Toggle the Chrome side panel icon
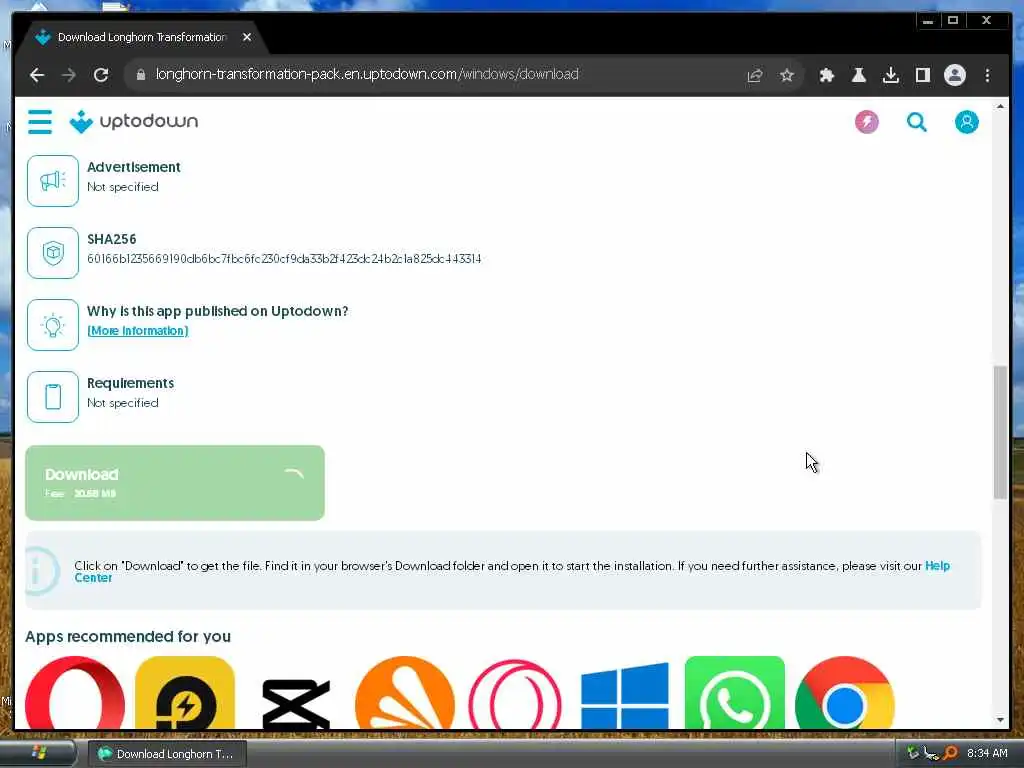The image size is (1024, 768). tap(922, 75)
